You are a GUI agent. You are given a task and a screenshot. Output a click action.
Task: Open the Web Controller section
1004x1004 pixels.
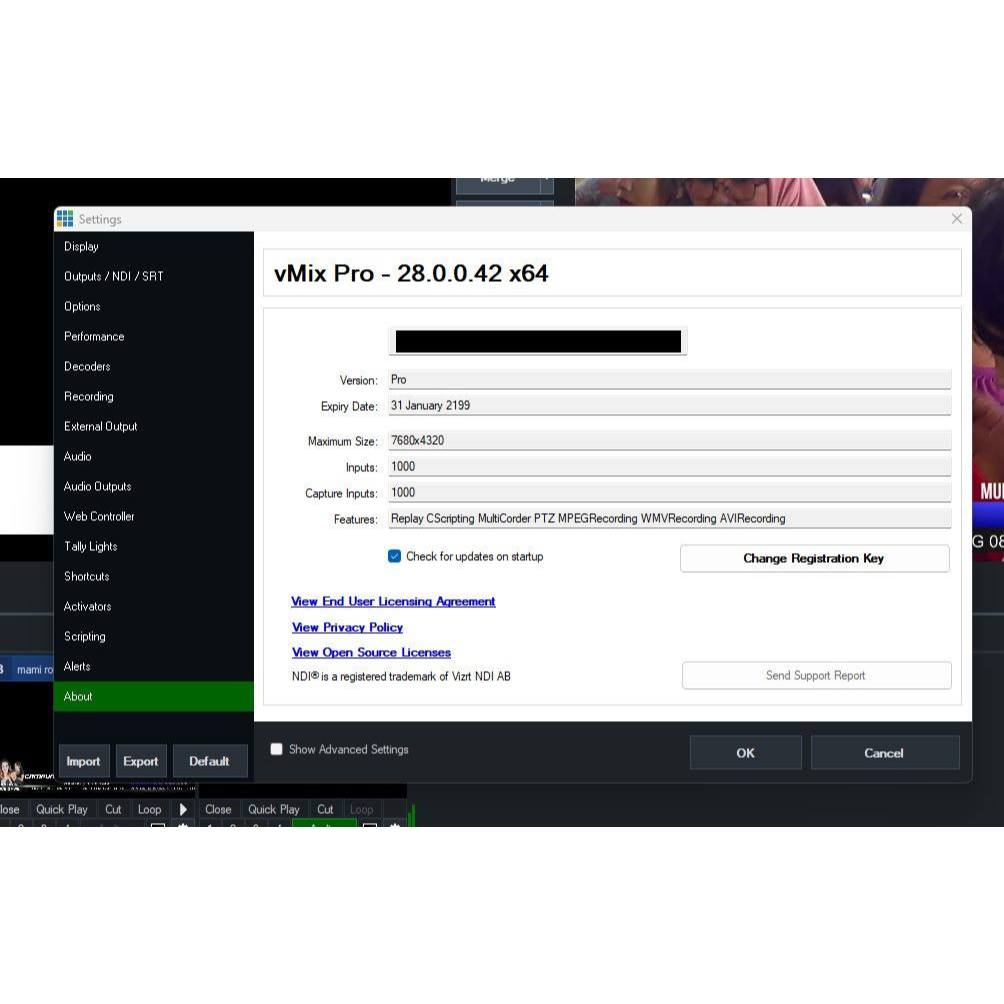click(x=154, y=517)
